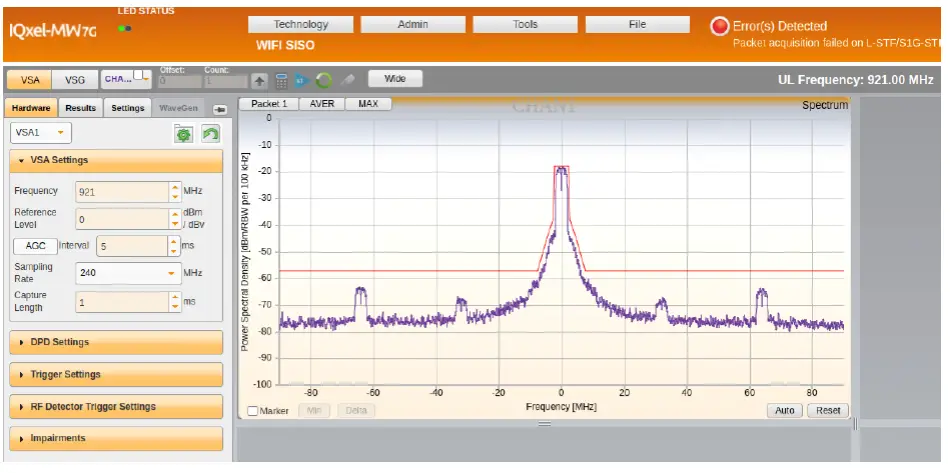Viewport: 950px width, 473px height.
Task: Open the Admin menu
Action: click(413, 25)
